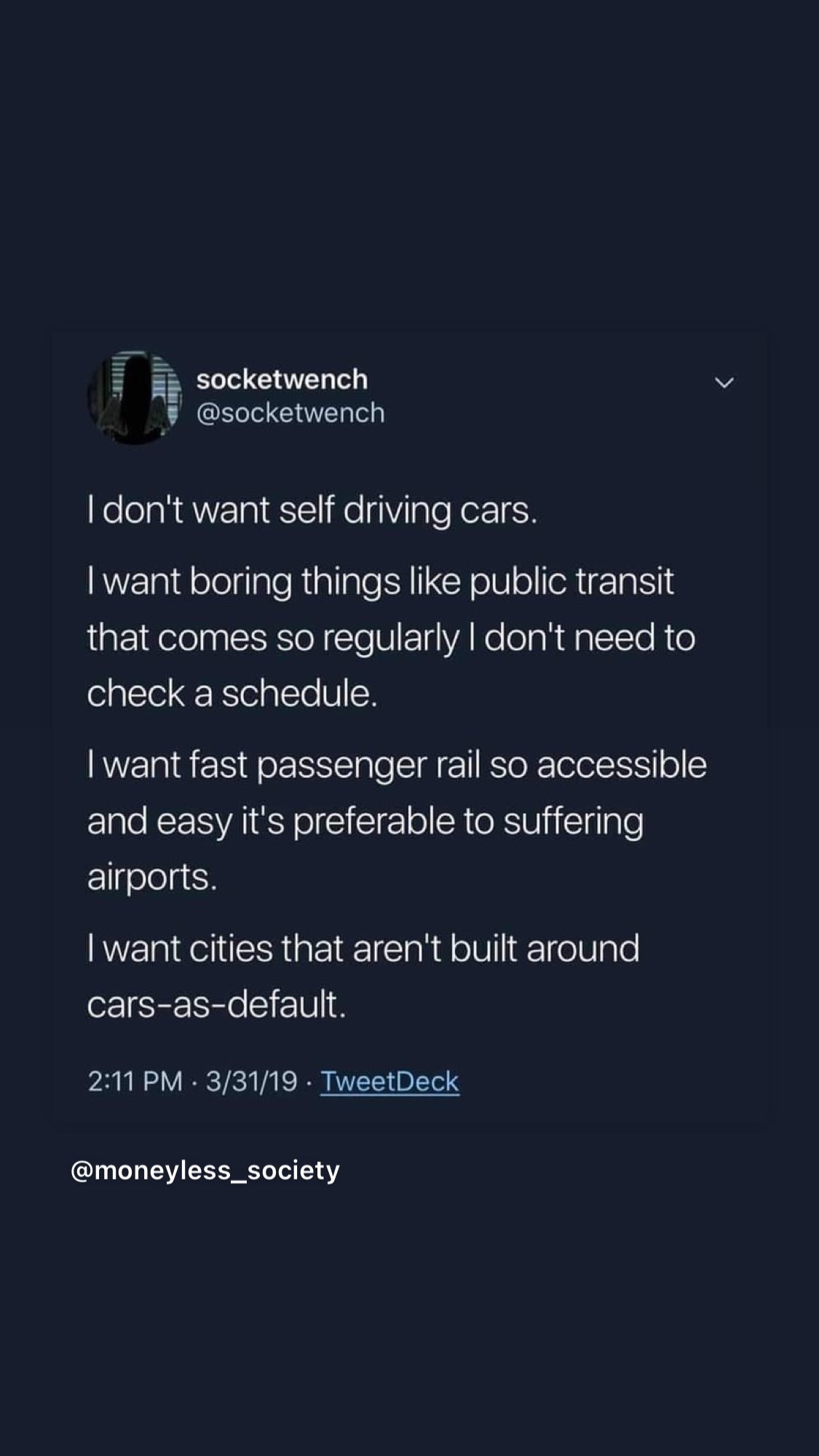Click the 2:11 PM timestamp

click(135, 1081)
